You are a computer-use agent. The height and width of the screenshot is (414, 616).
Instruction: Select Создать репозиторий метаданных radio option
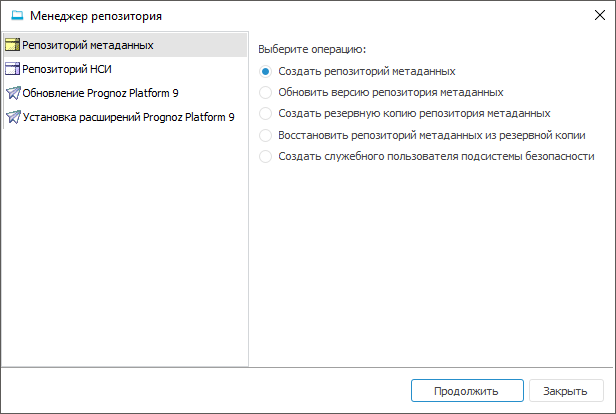(x=265, y=71)
